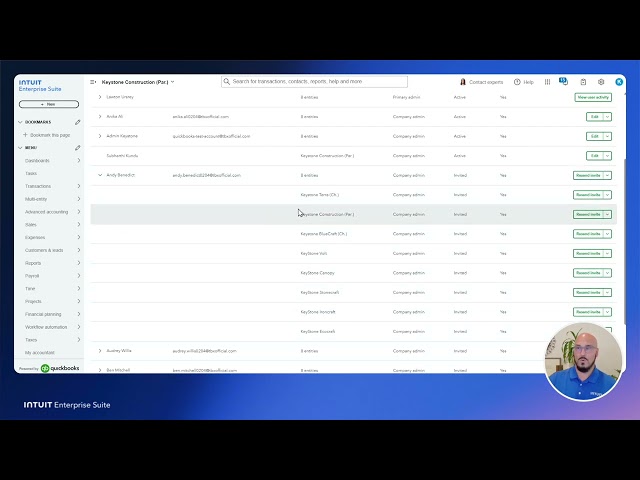The height and width of the screenshot is (480, 640).
Task: Open the Settings gear icon
Action: (x=601, y=82)
